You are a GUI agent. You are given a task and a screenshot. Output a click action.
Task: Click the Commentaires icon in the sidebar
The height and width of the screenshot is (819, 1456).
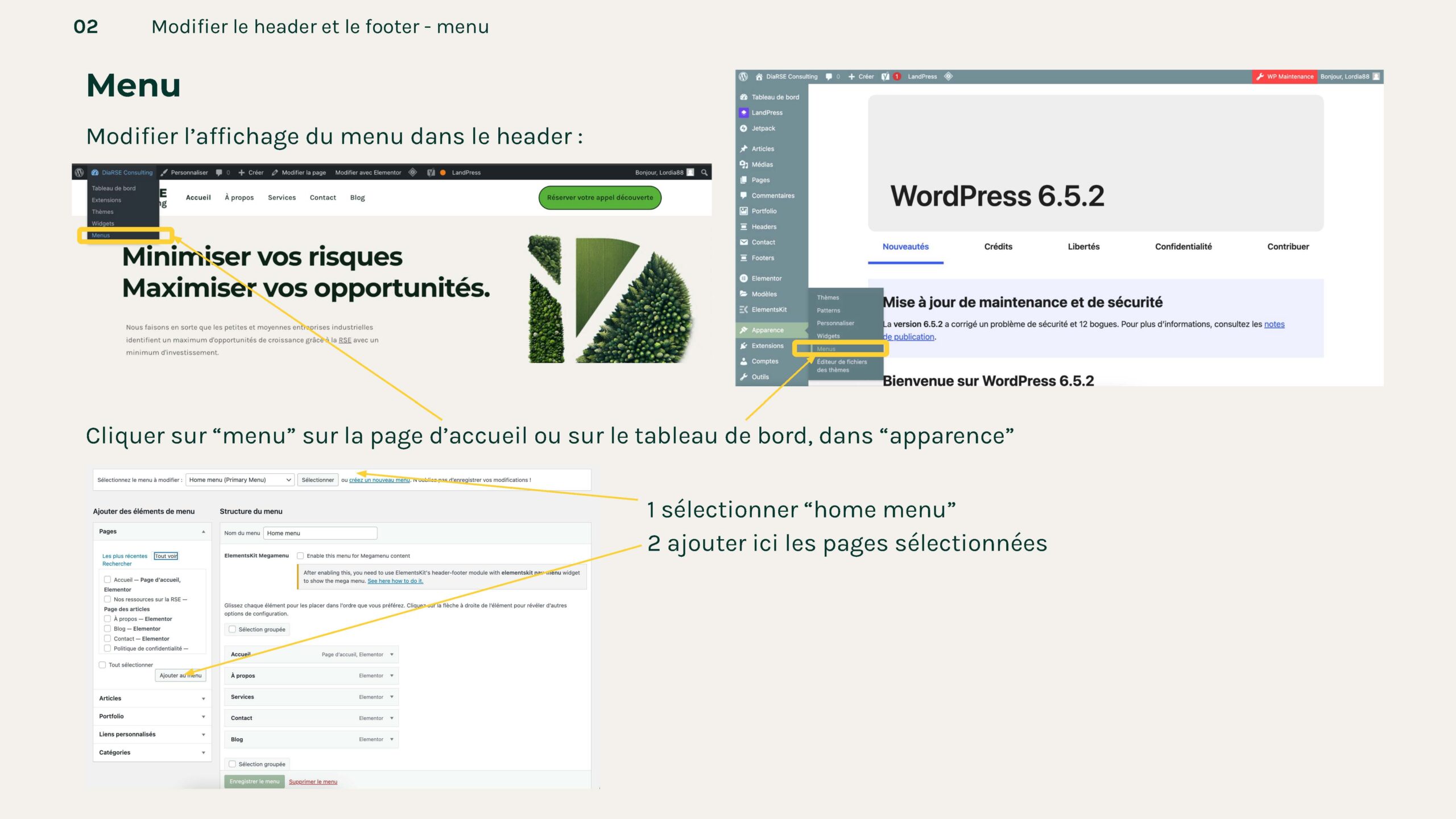743,196
